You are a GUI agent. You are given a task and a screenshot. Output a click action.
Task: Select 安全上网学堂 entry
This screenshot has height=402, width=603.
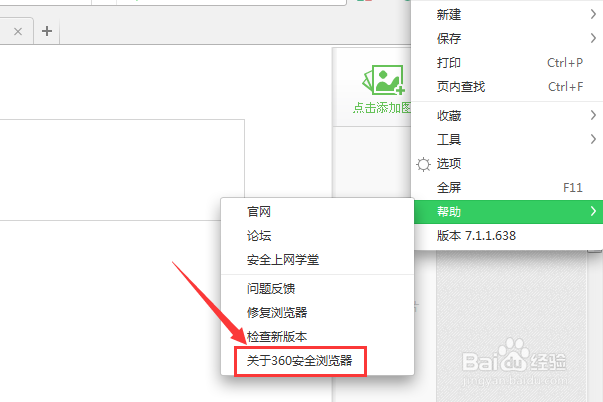pyautogui.click(x=317, y=260)
